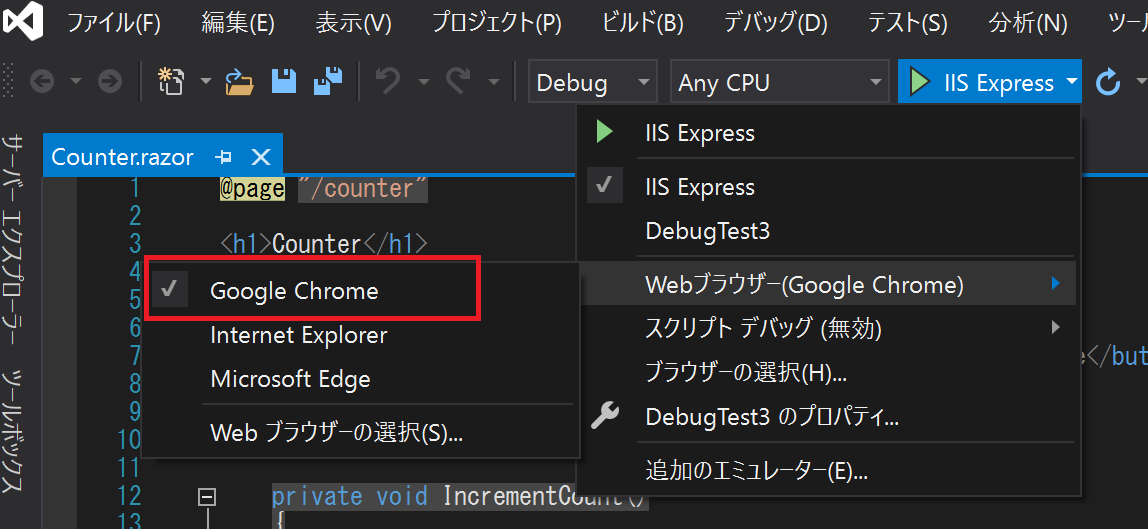Open Web ブラウザーの選択(S)... dialog
This screenshot has height=529, width=1148.
tap(362, 433)
